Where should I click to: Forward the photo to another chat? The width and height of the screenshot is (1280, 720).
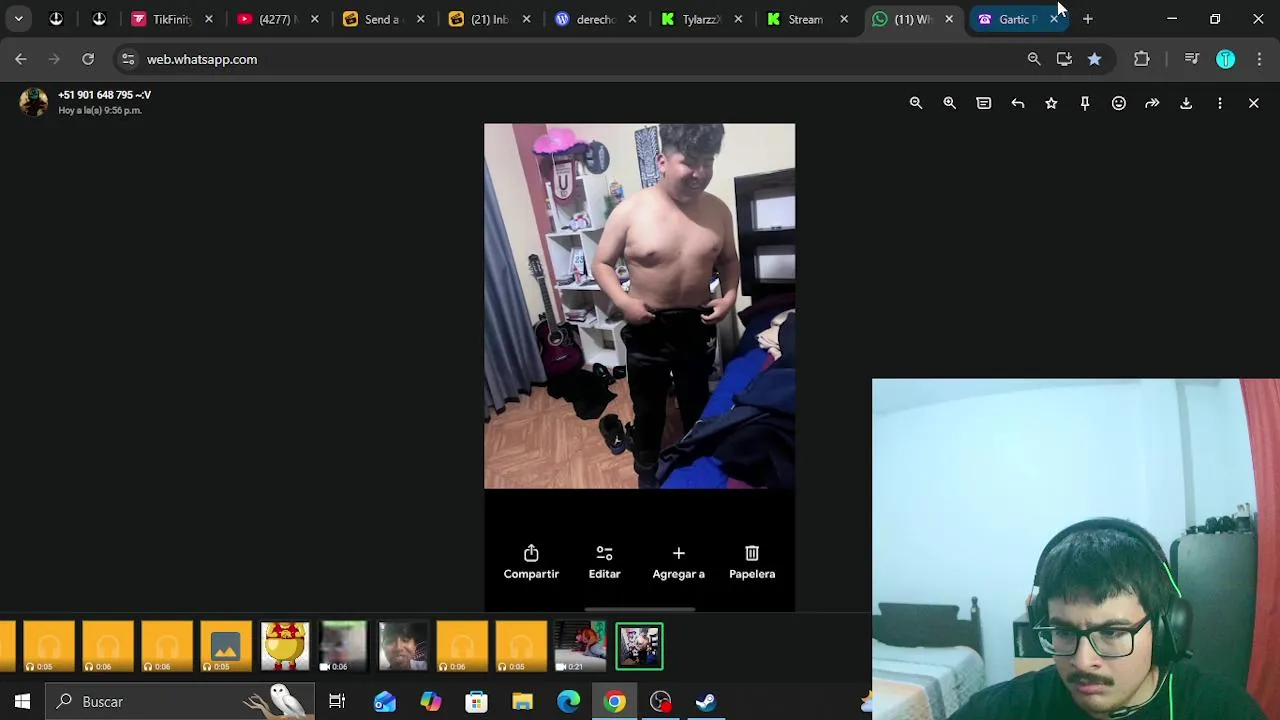pos(1152,103)
